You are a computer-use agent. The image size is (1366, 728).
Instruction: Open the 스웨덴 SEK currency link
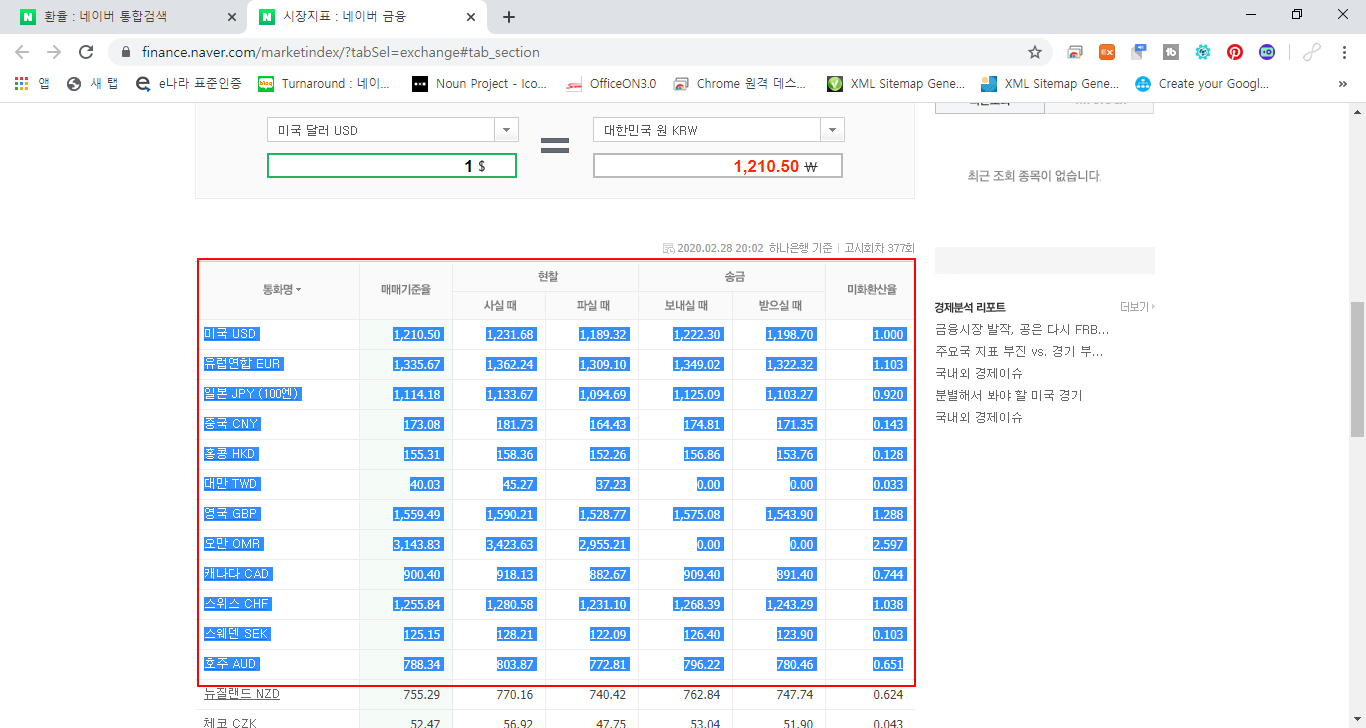(x=237, y=634)
